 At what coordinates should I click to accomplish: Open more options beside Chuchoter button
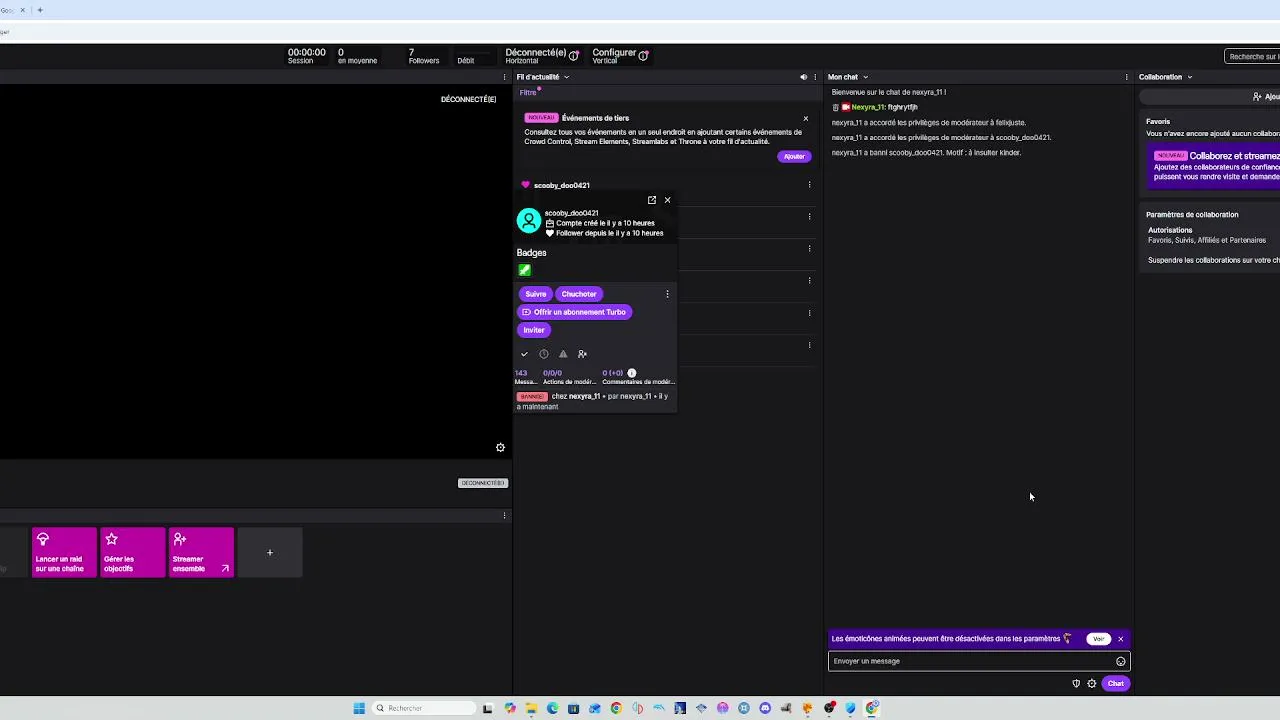click(x=667, y=294)
